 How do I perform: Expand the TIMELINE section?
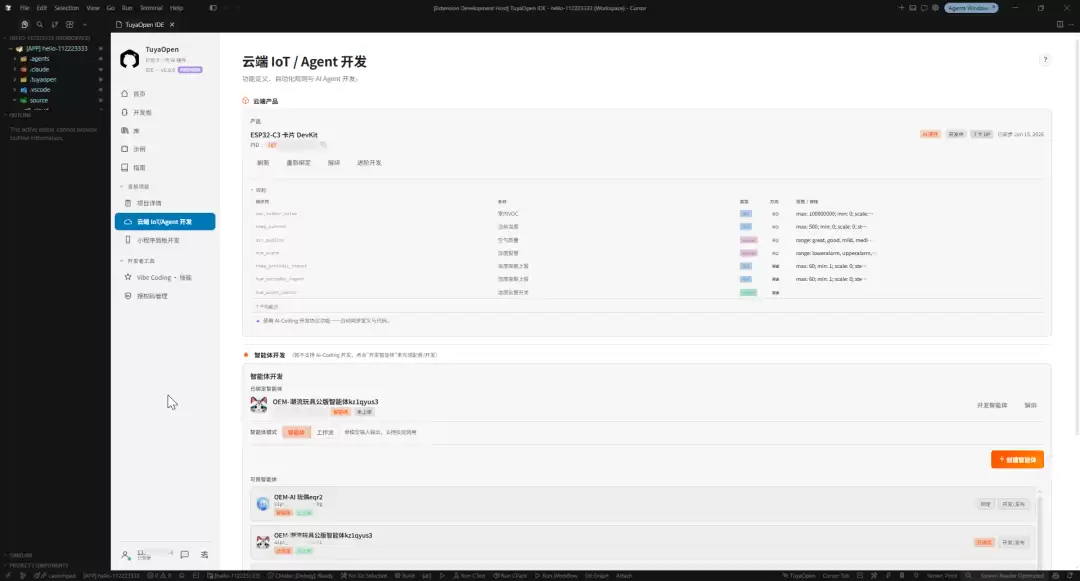[x=21, y=555]
